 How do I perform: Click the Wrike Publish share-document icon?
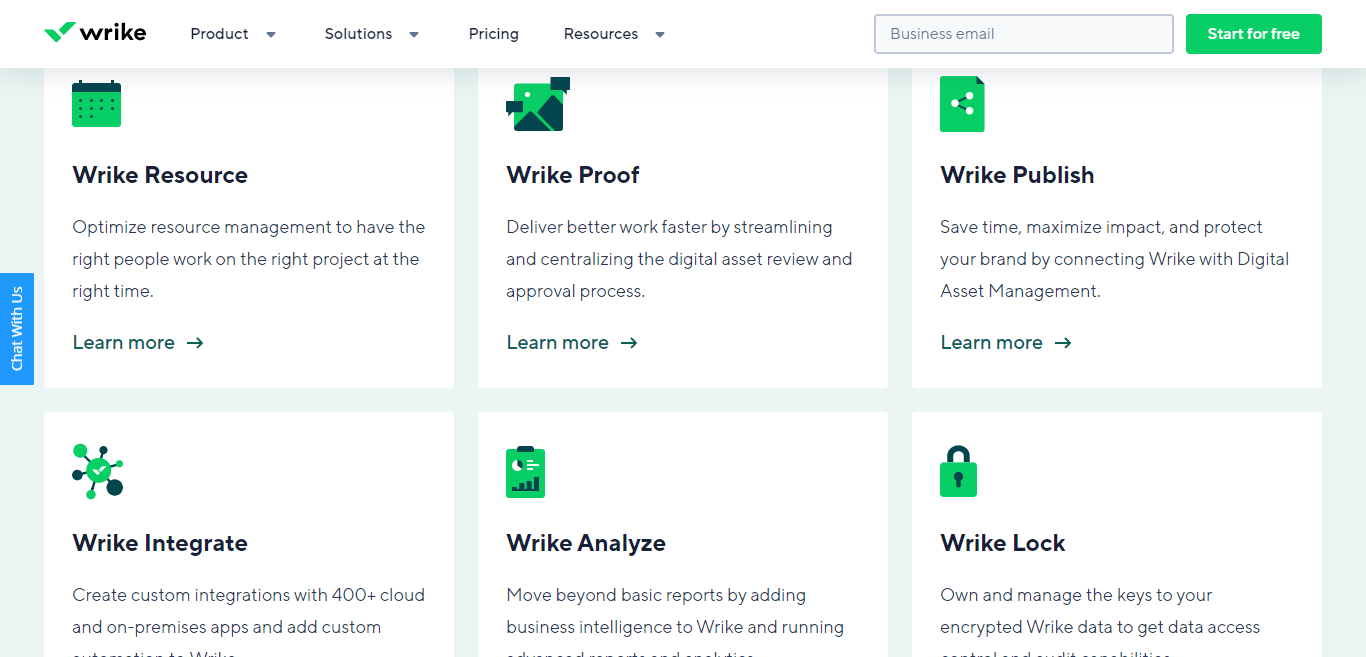(x=962, y=104)
